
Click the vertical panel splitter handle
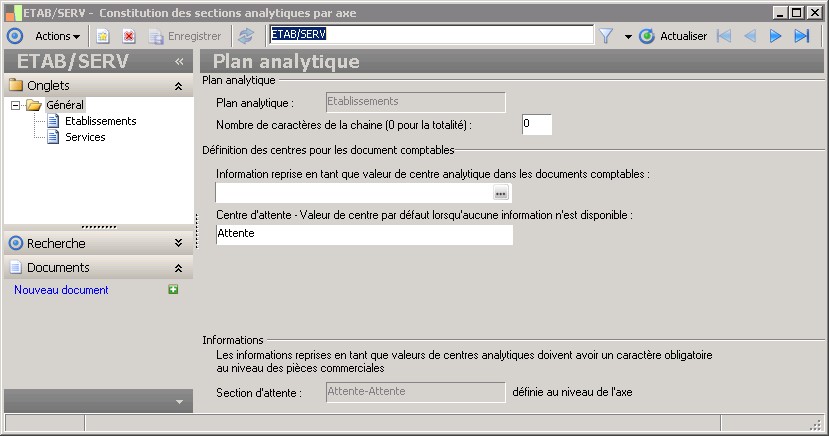click(197, 231)
